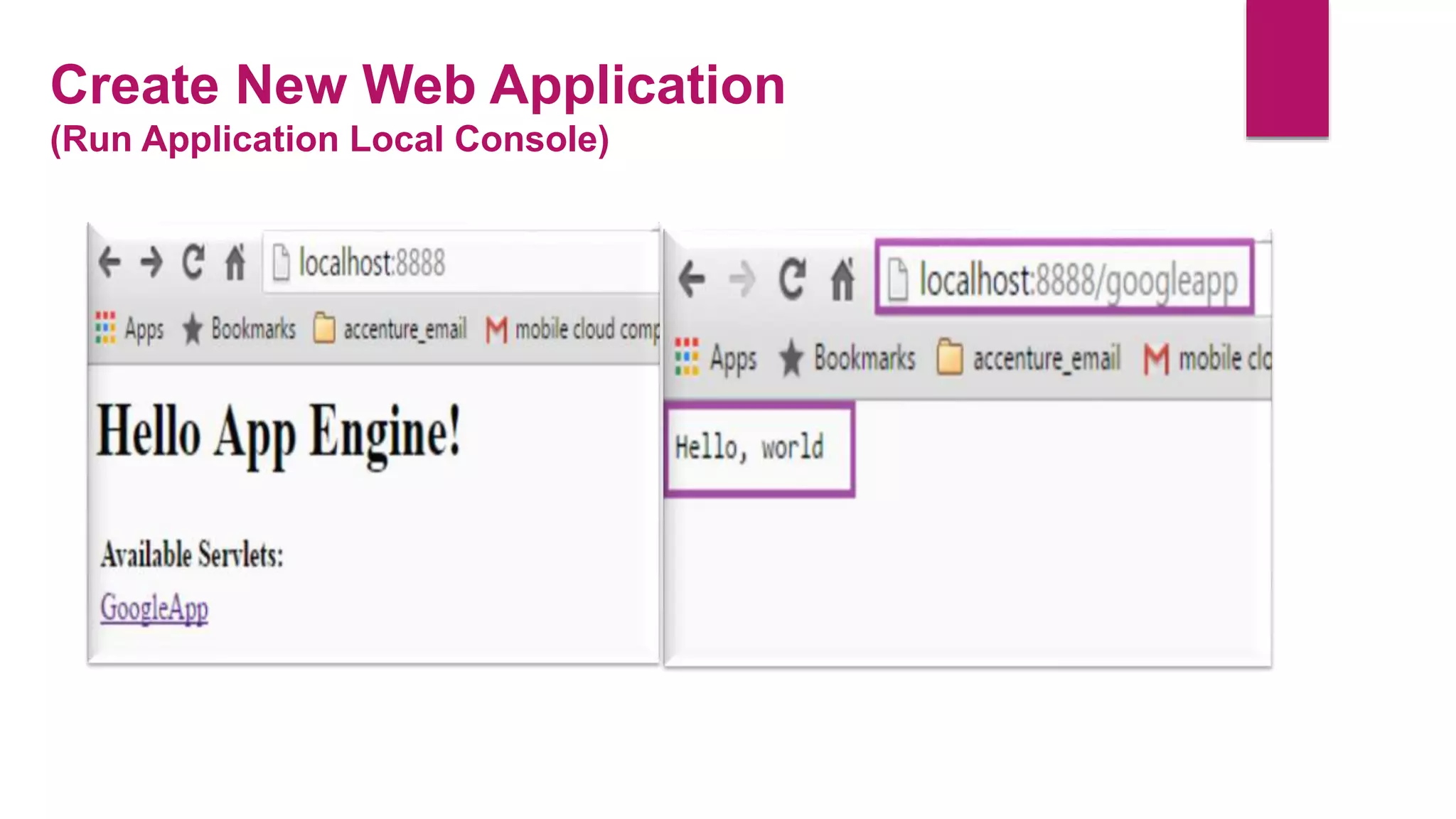Click the Hello, world output text

click(x=749, y=448)
